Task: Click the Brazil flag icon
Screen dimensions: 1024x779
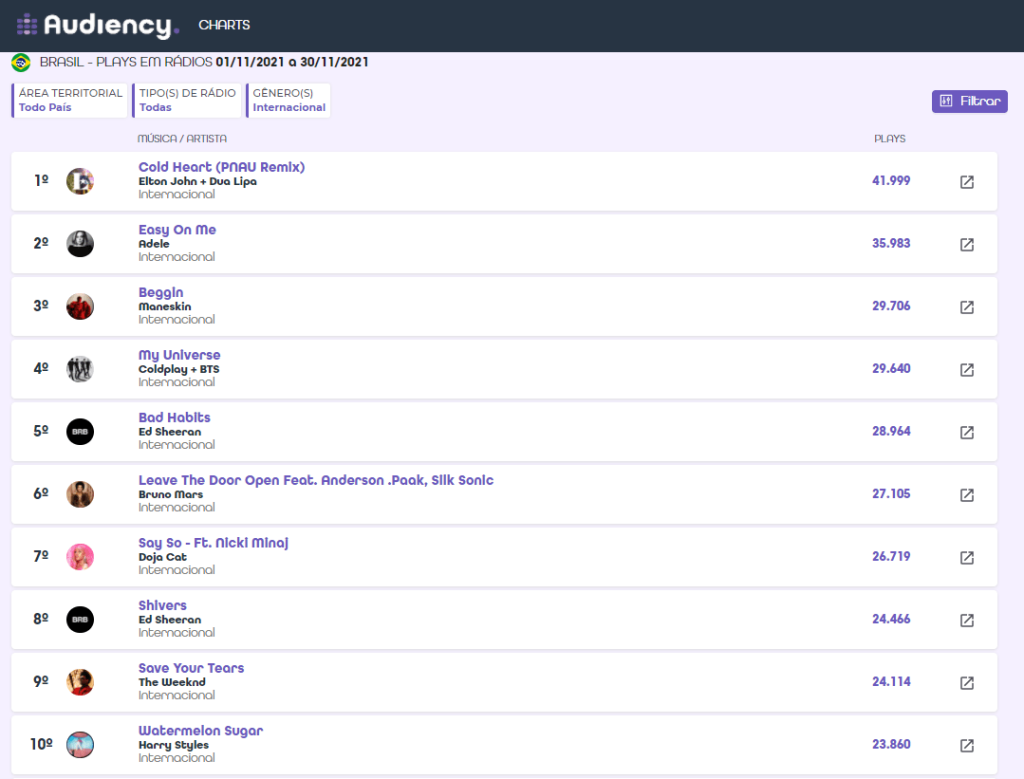Action: (x=21, y=63)
